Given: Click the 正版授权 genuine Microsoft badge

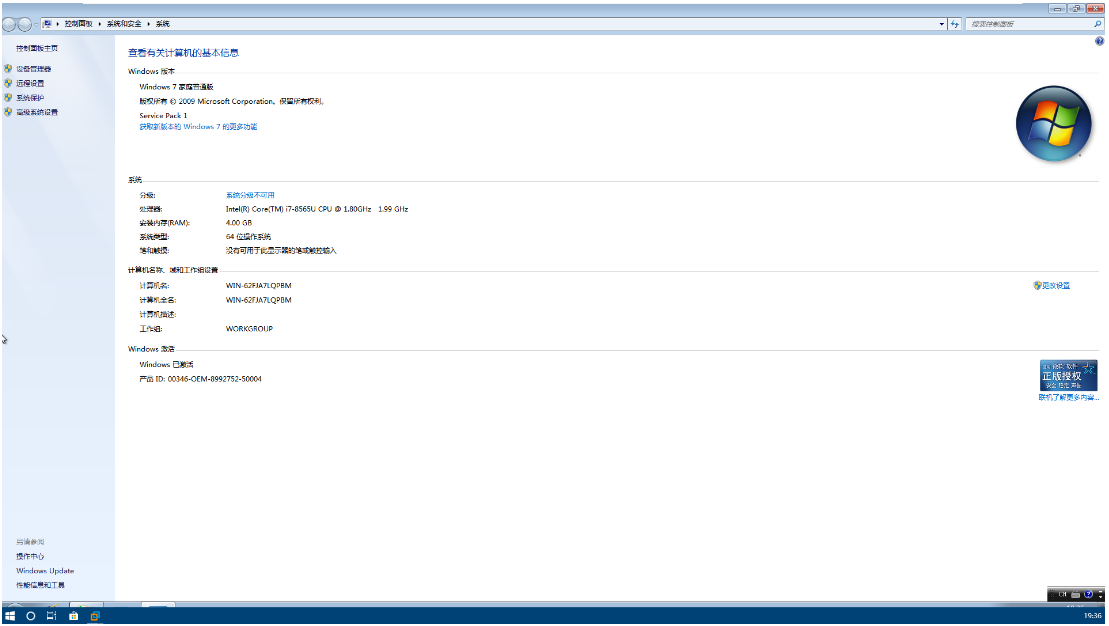Looking at the screenshot, I should [1068, 375].
